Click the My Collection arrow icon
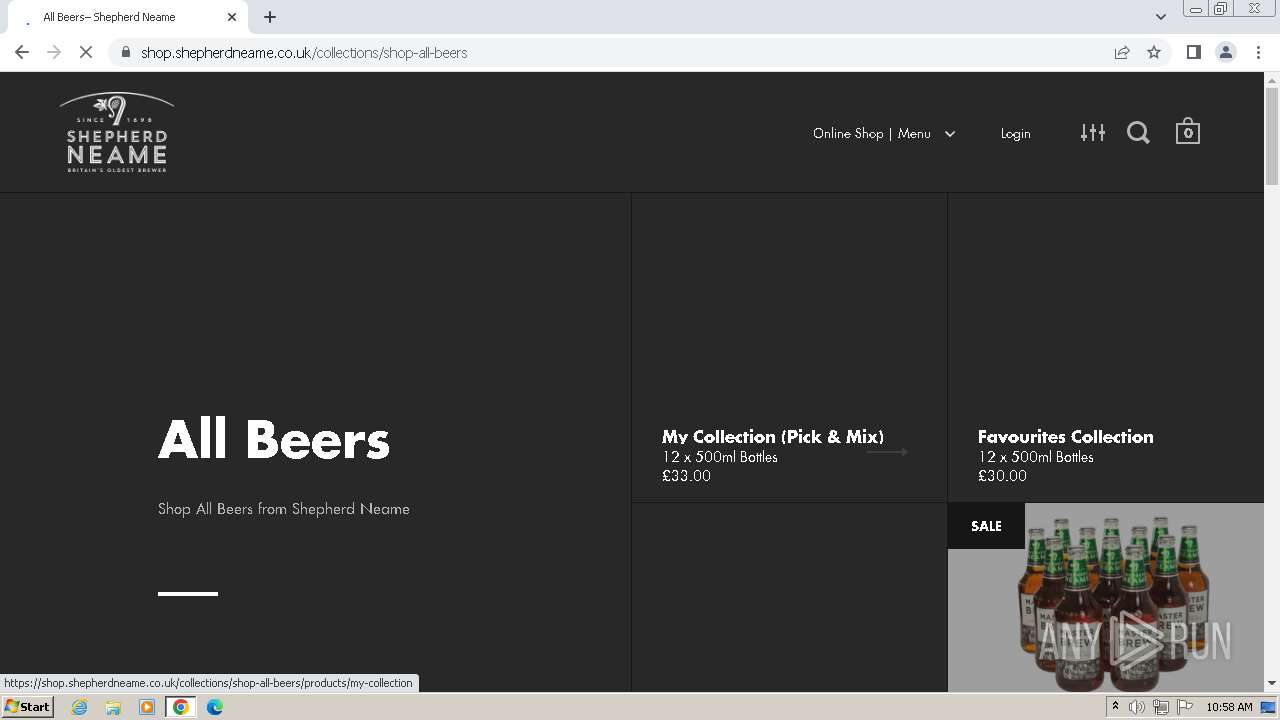Image resolution: width=1280 pixels, height=720 pixels. coord(887,452)
